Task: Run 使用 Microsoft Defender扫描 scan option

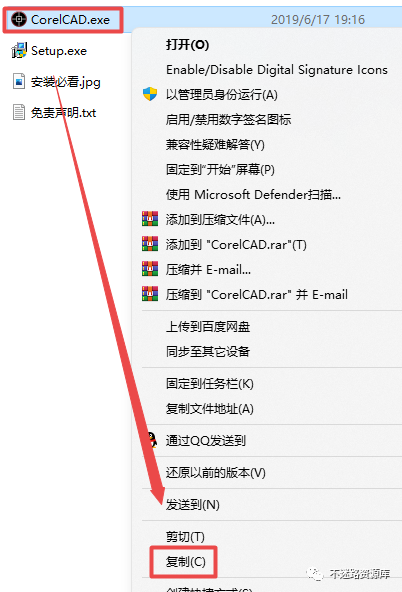Action: (253, 195)
